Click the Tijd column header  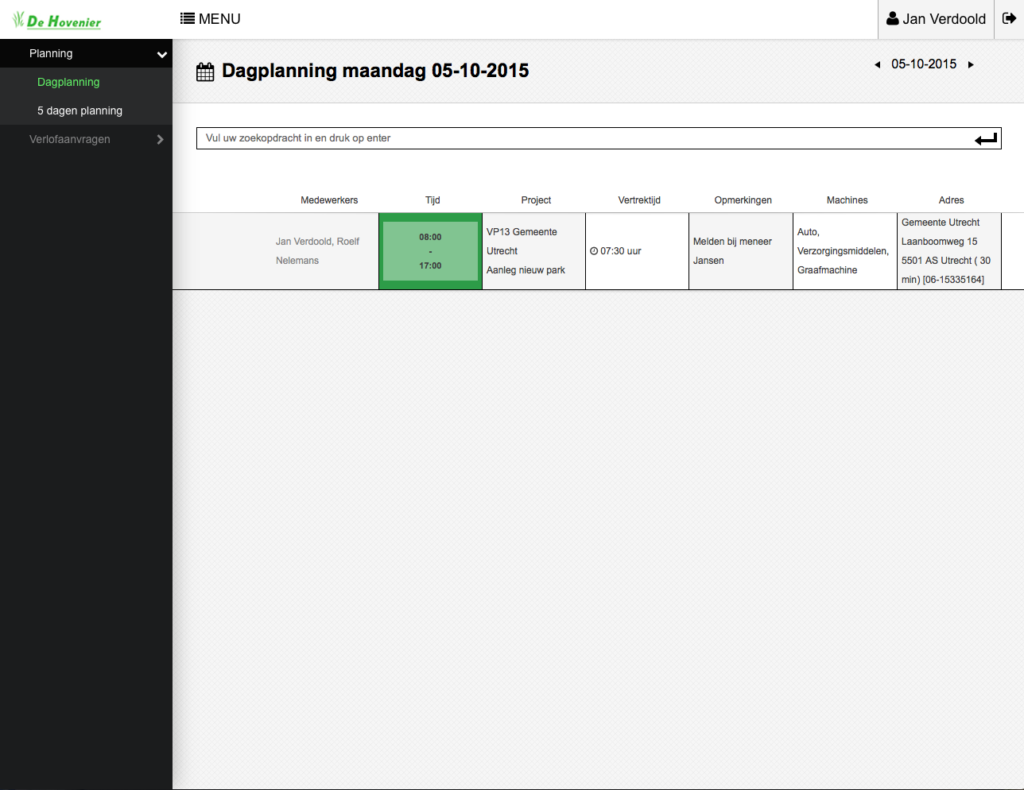point(432,200)
